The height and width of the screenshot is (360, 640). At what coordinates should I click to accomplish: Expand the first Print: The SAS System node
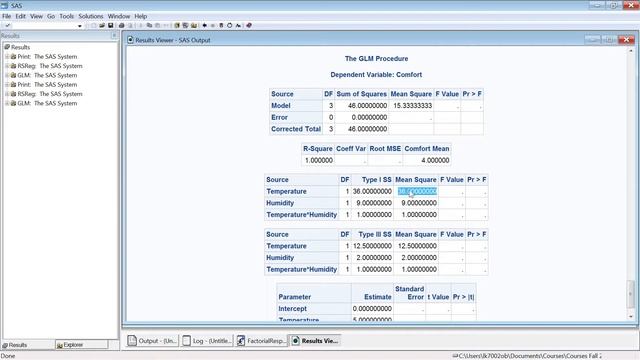click(7, 57)
